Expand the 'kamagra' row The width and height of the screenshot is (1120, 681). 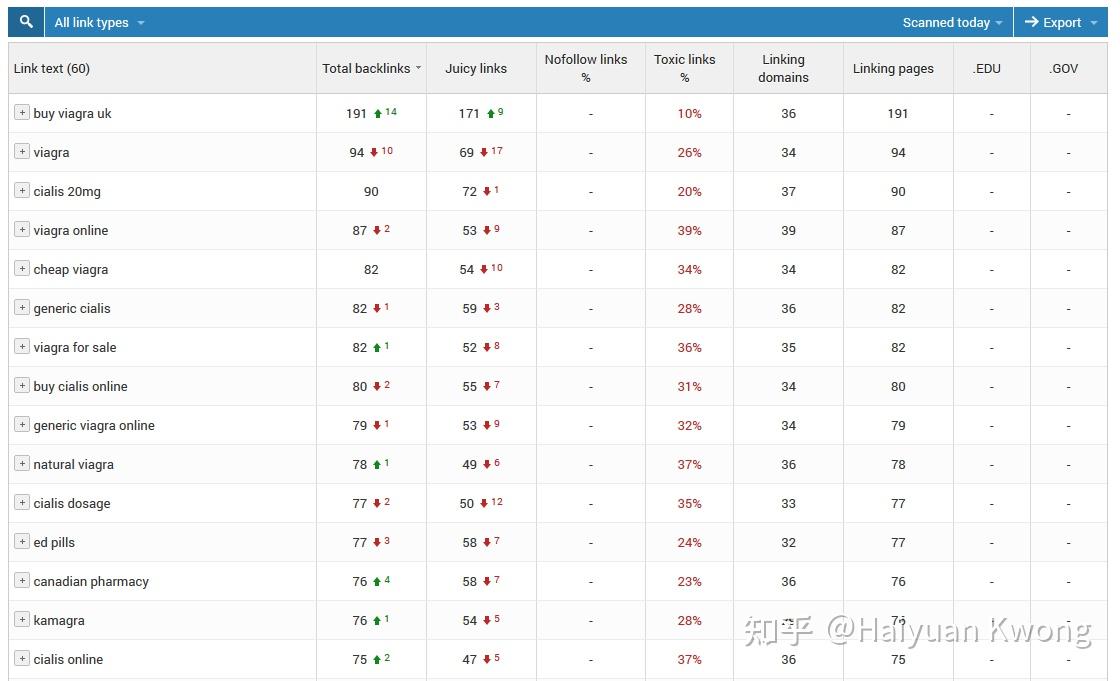click(22, 620)
